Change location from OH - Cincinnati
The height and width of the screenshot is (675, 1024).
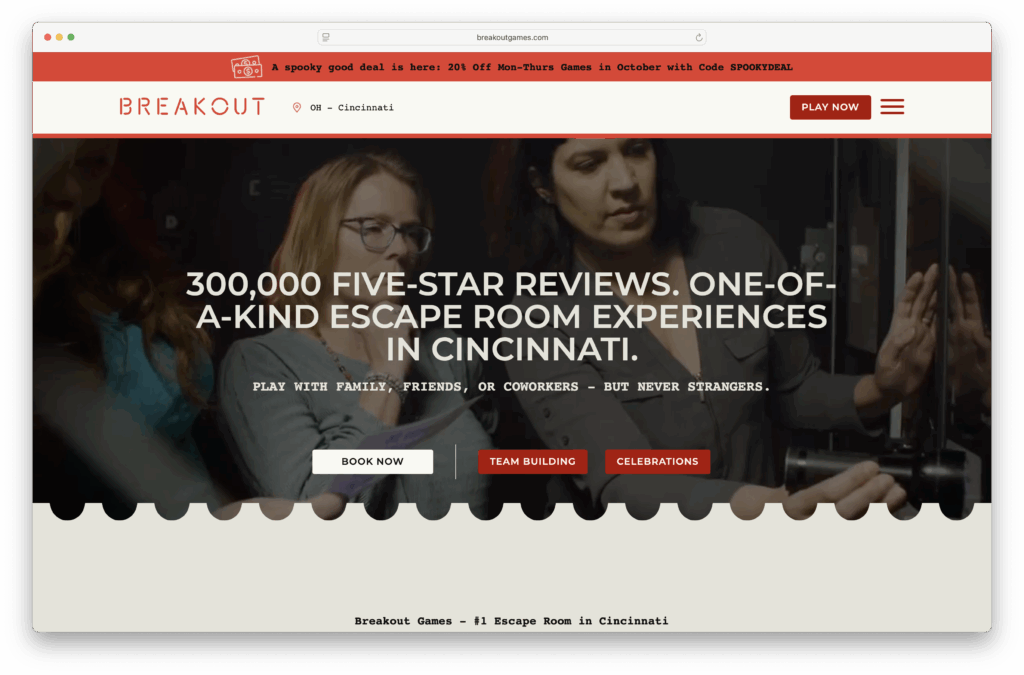[351, 108]
